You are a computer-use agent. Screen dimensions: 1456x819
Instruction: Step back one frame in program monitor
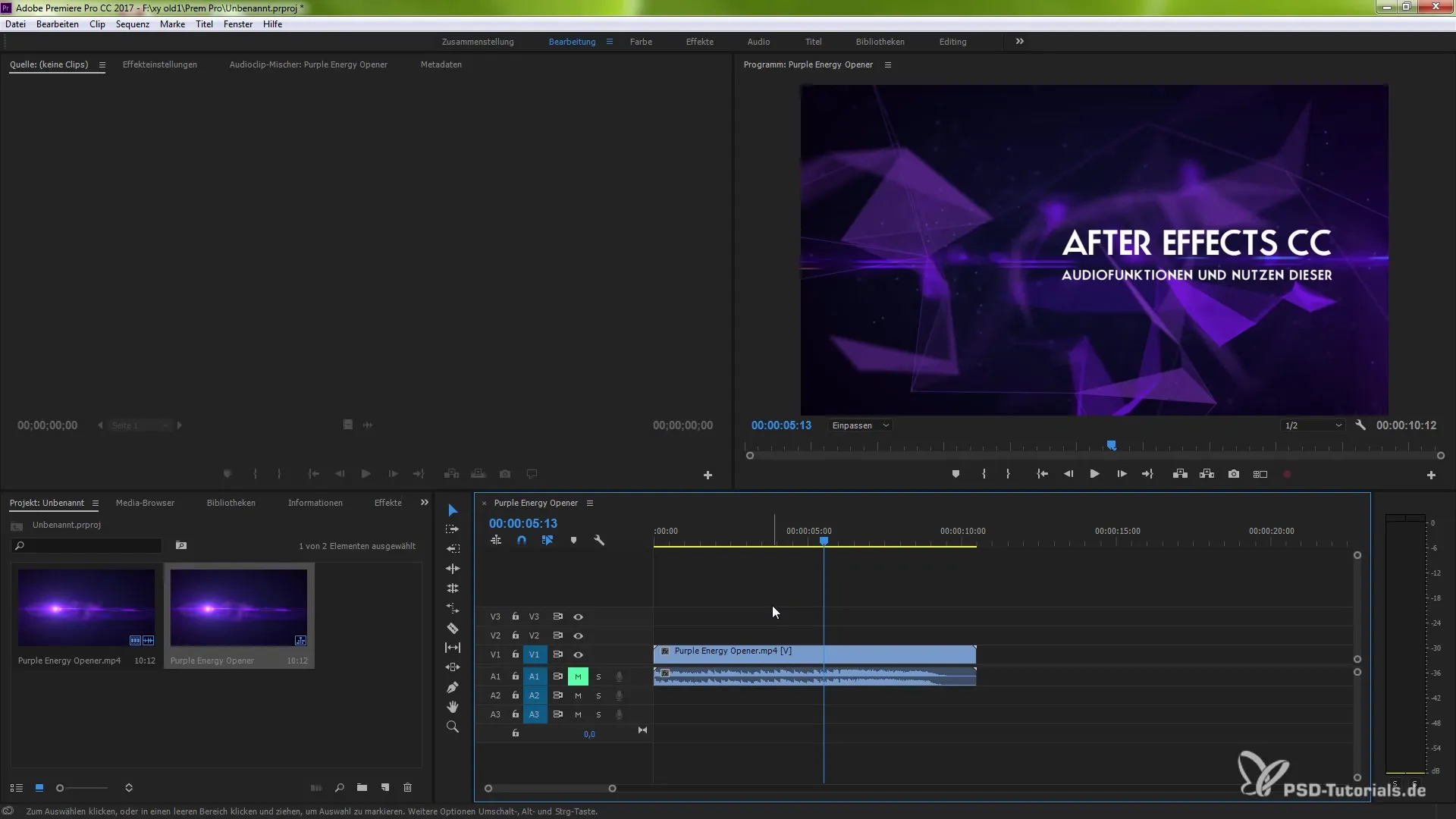point(1068,474)
